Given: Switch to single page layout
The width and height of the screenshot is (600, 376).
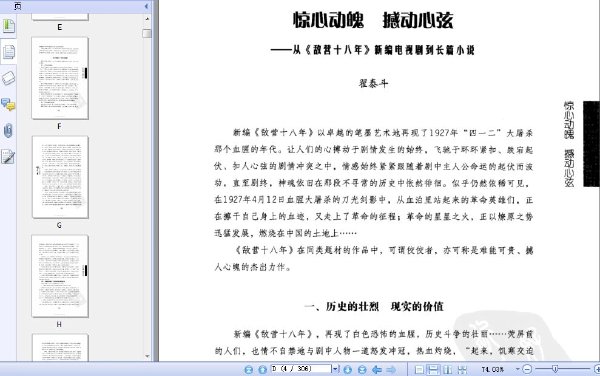Looking at the screenshot, I should (x=419, y=369).
